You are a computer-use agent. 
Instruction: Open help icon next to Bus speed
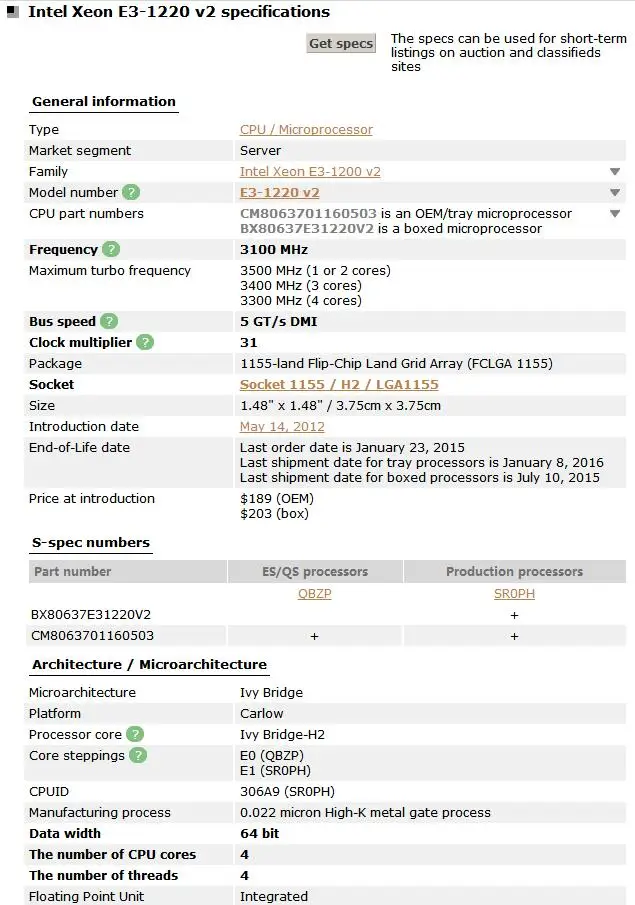click(x=109, y=322)
